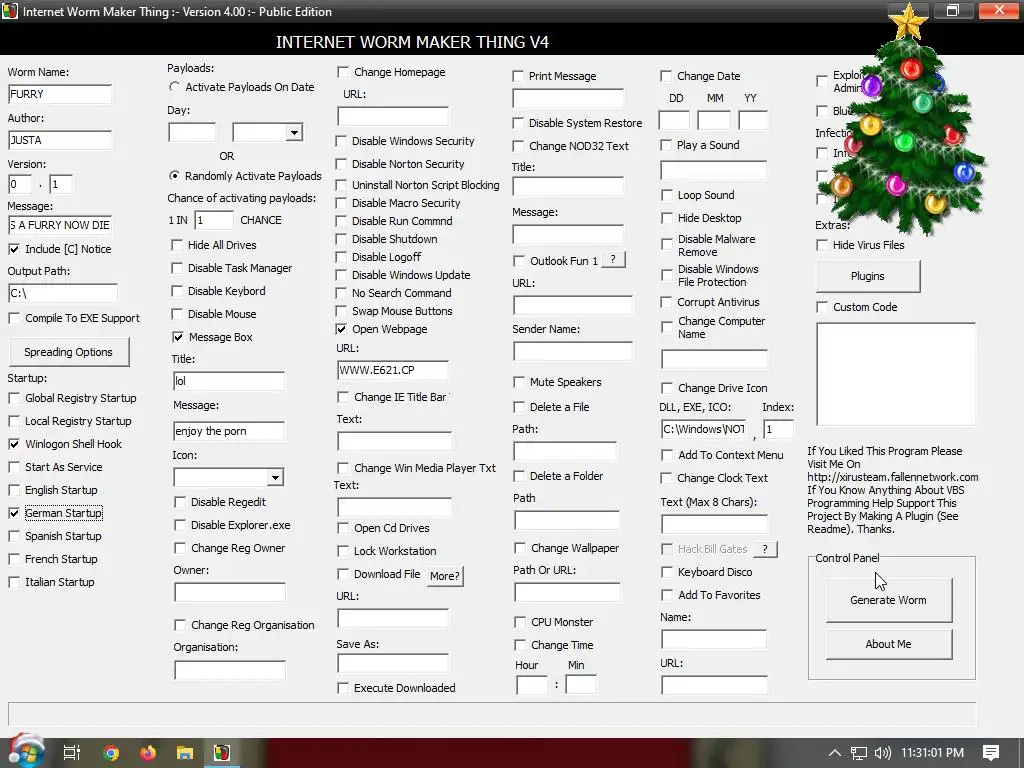Expand the Day month dropdown

294,133
